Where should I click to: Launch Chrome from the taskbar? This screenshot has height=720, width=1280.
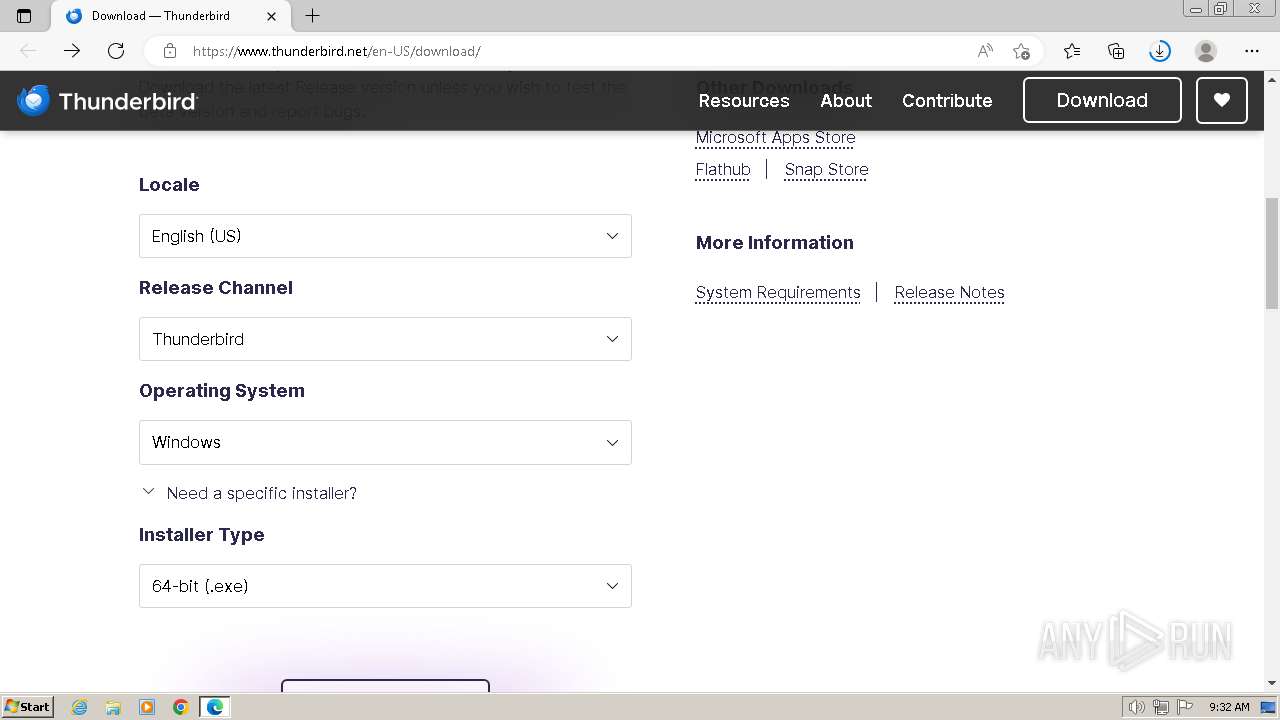[181, 707]
